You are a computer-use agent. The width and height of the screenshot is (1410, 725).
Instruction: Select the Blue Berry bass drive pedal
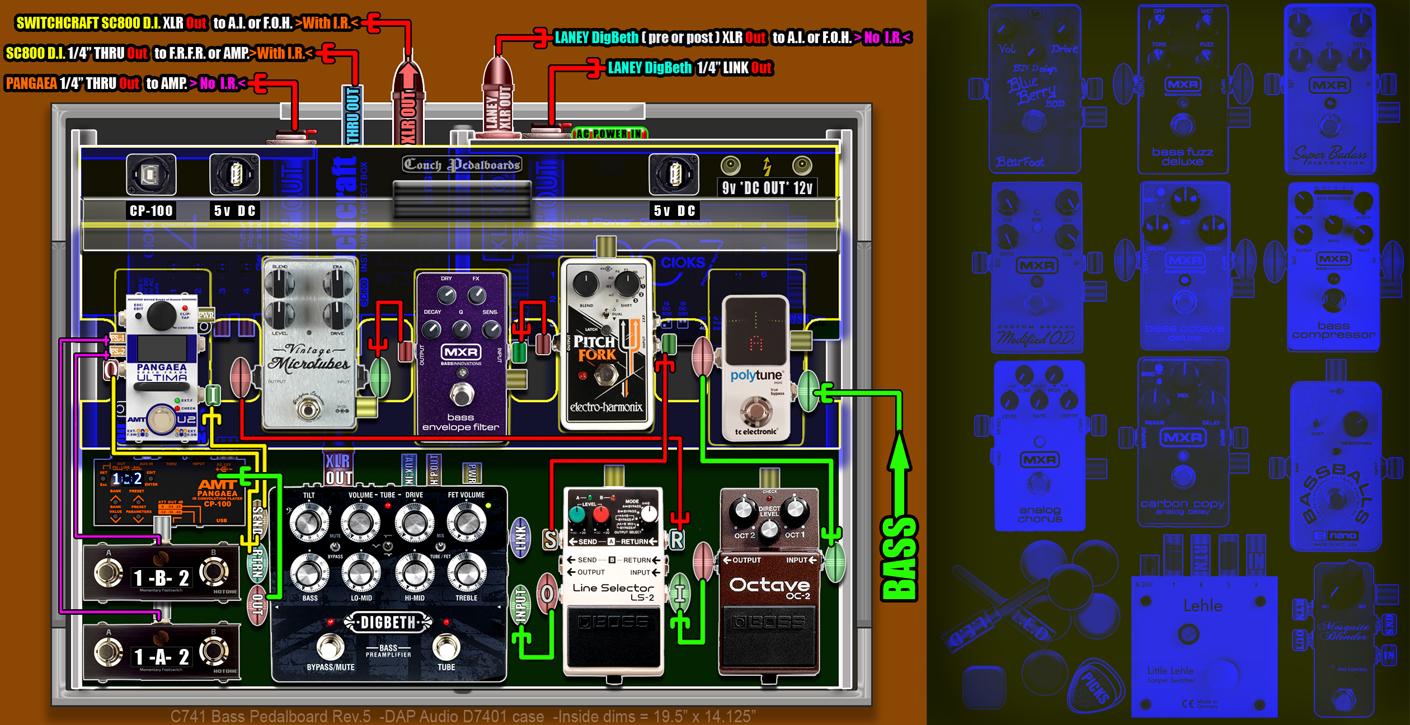(1034, 89)
